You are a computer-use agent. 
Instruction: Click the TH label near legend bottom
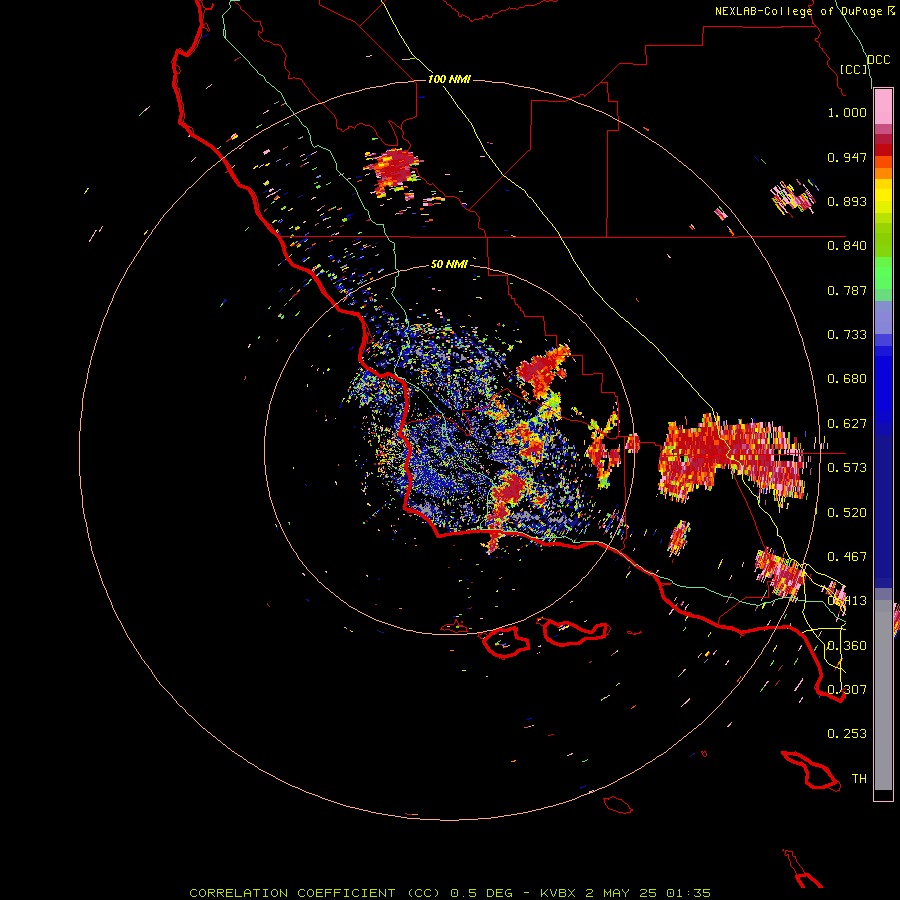coord(859,779)
